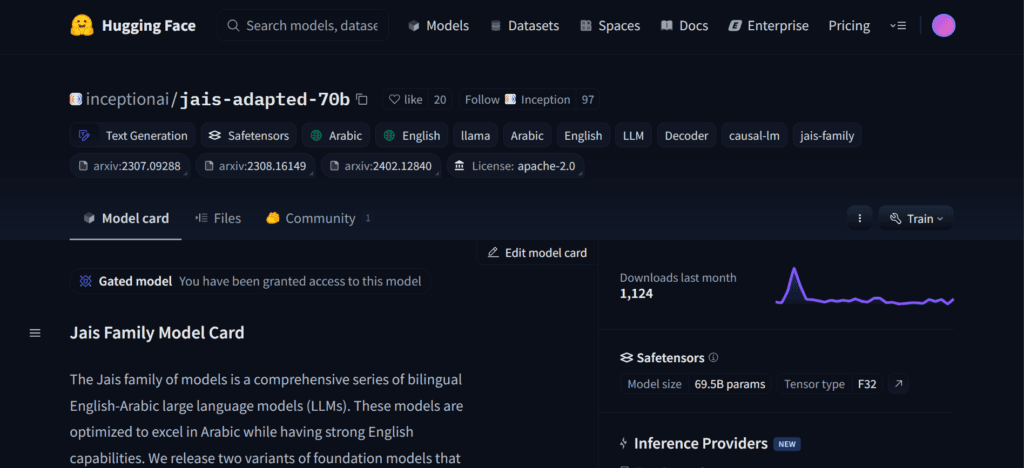Select the Decoder tag
Screen dimensions: 1024x468
click(x=686, y=136)
